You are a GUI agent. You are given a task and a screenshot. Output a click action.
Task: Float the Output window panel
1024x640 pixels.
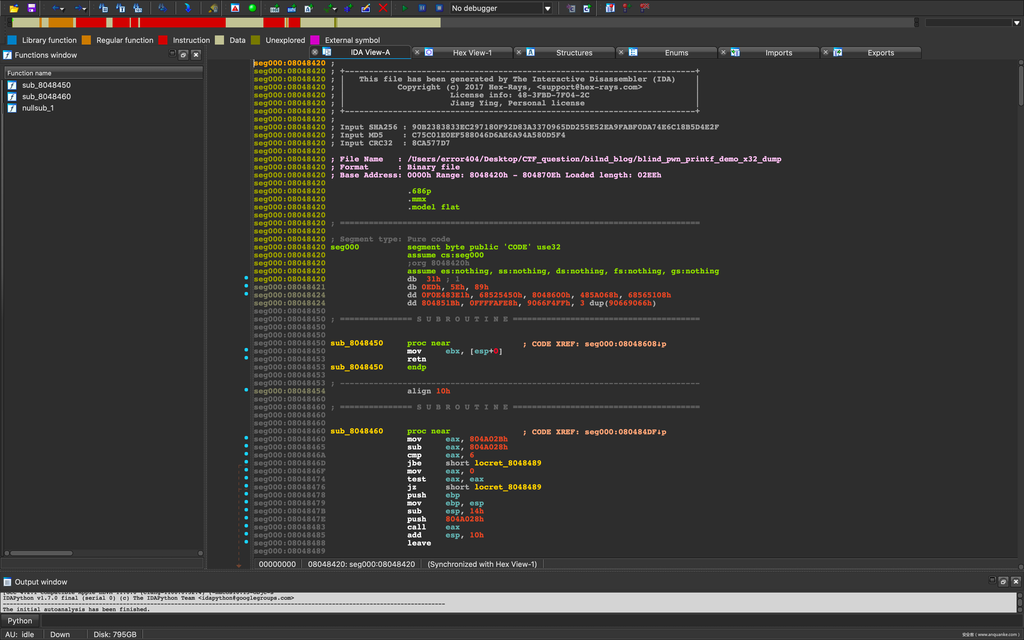point(1004,581)
